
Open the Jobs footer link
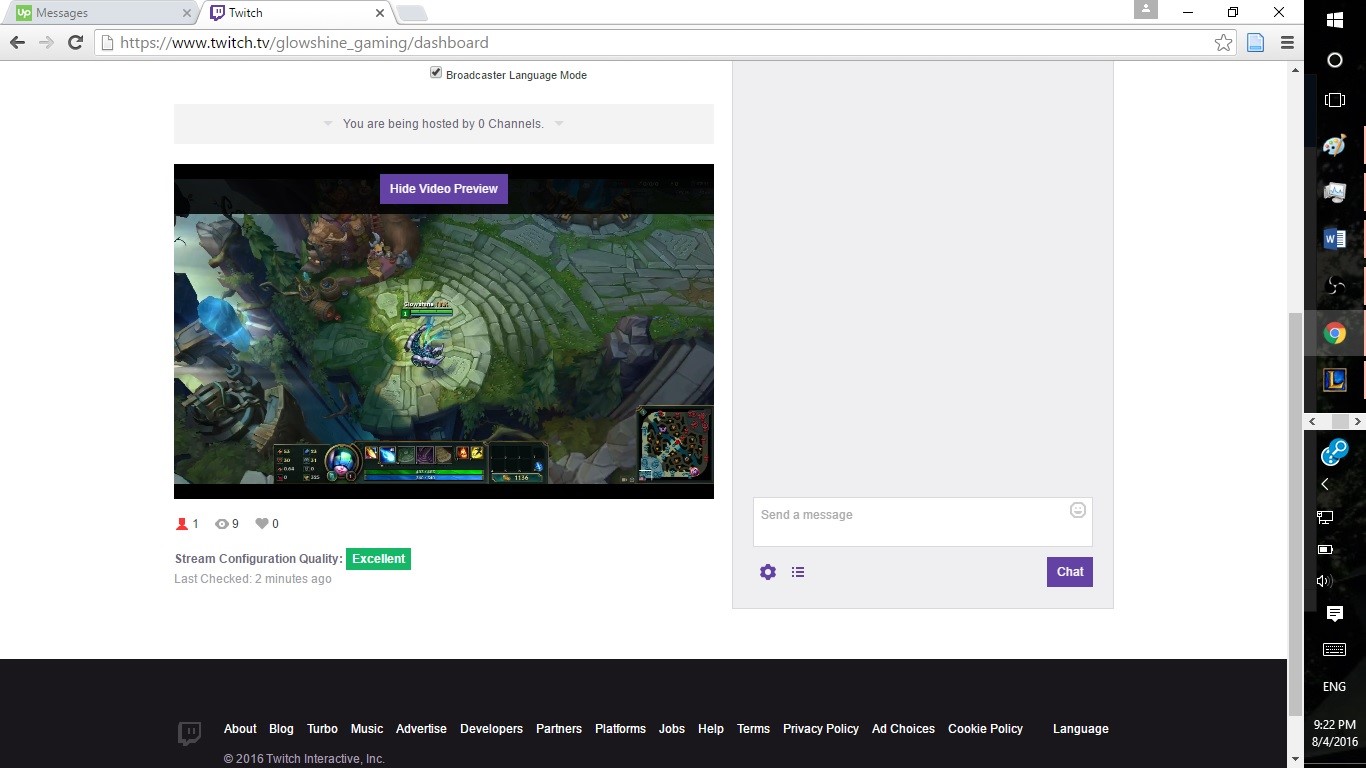pos(672,729)
